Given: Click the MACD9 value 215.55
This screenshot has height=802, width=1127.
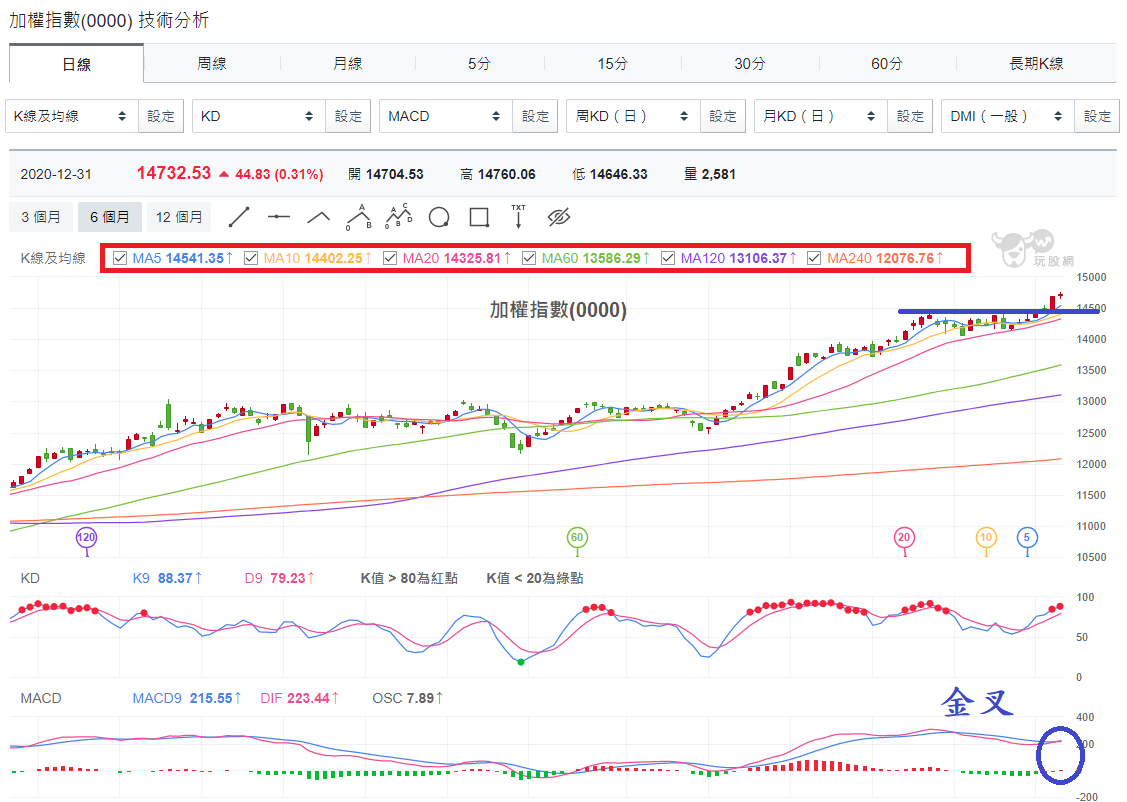Looking at the screenshot, I should [x=211, y=698].
